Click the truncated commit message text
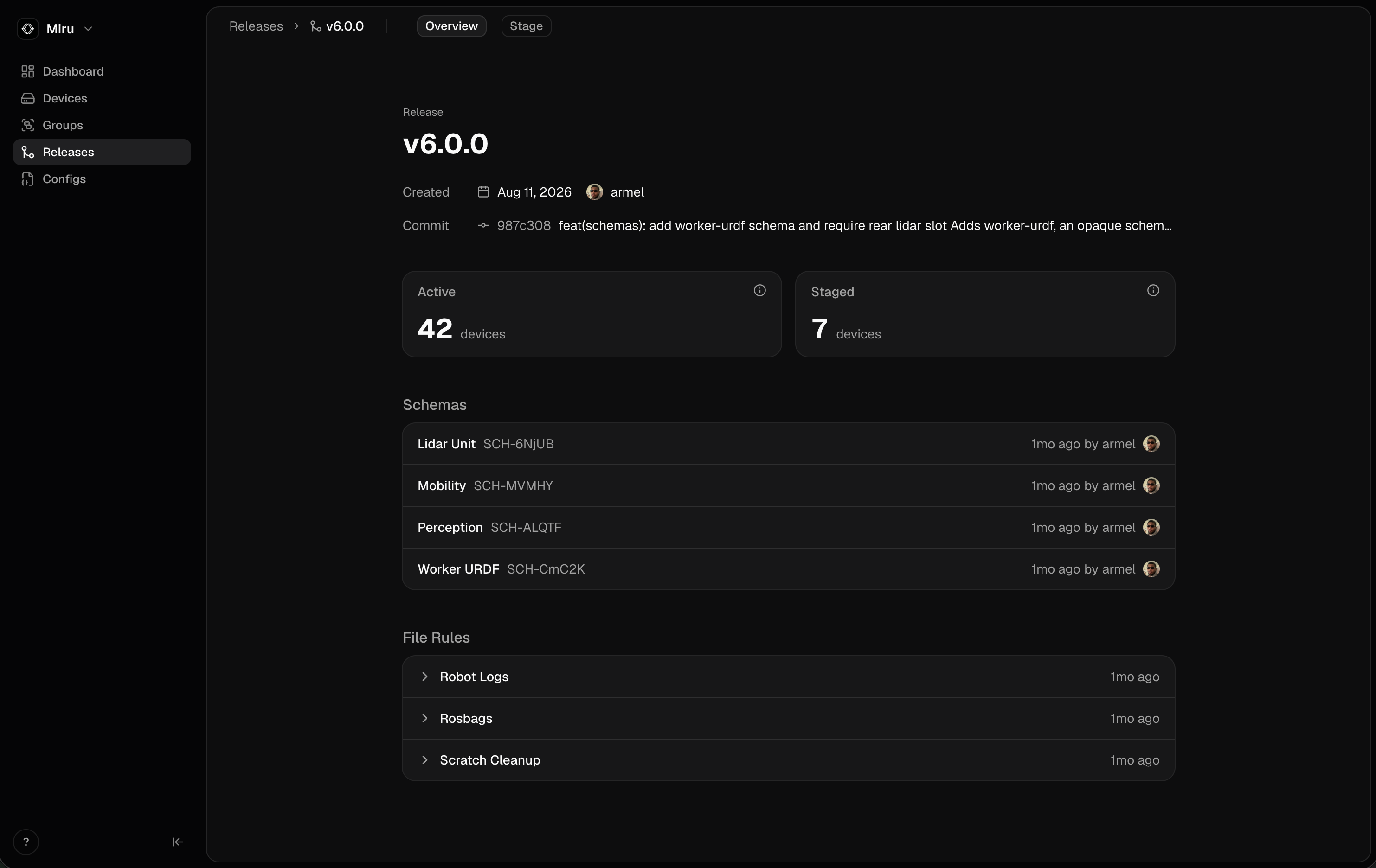 pos(865,225)
